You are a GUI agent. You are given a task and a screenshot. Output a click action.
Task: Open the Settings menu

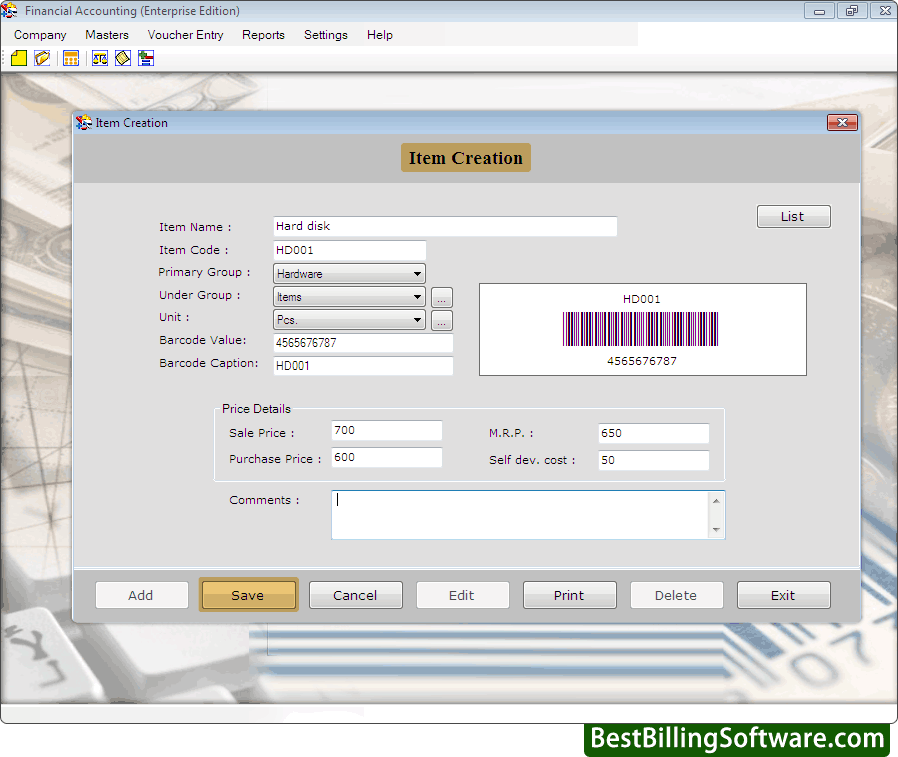[x=326, y=35]
